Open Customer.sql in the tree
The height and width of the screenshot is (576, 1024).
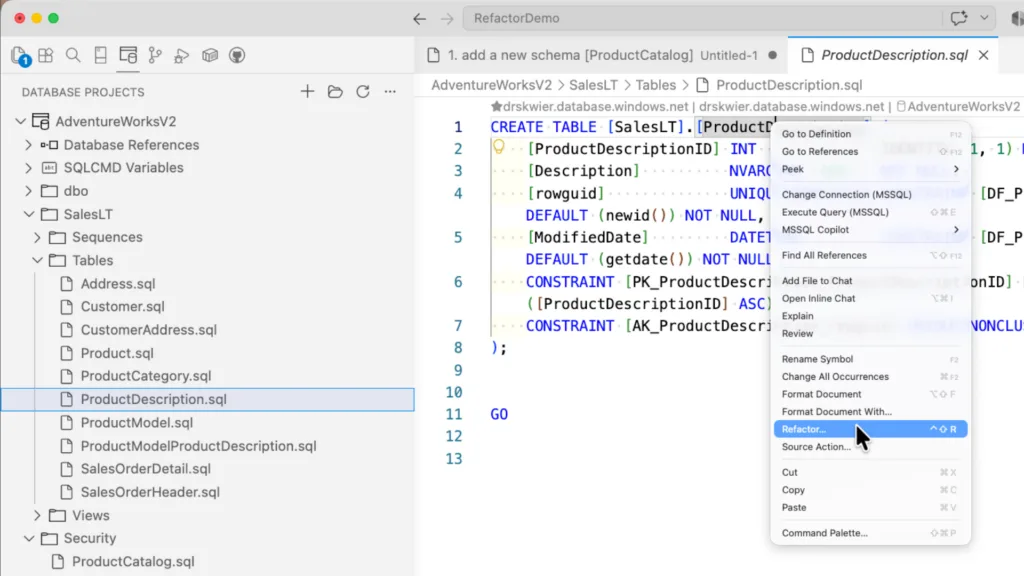(122, 306)
